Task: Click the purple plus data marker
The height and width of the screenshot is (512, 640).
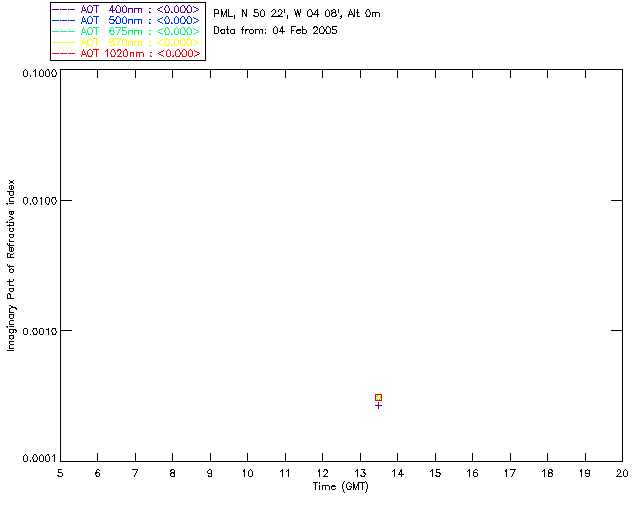Action: tap(378, 405)
